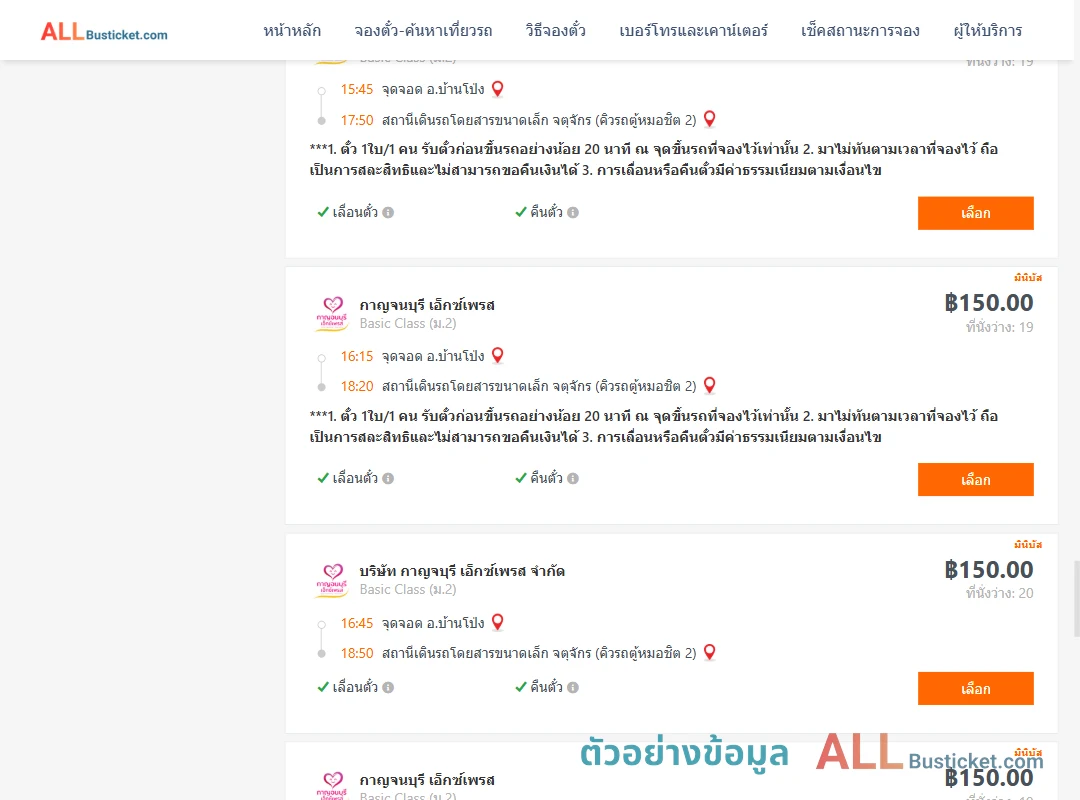Click departure time 15:45
Image resolution: width=1080 pixels, height=800 pixels.
(x=357, y=90)
